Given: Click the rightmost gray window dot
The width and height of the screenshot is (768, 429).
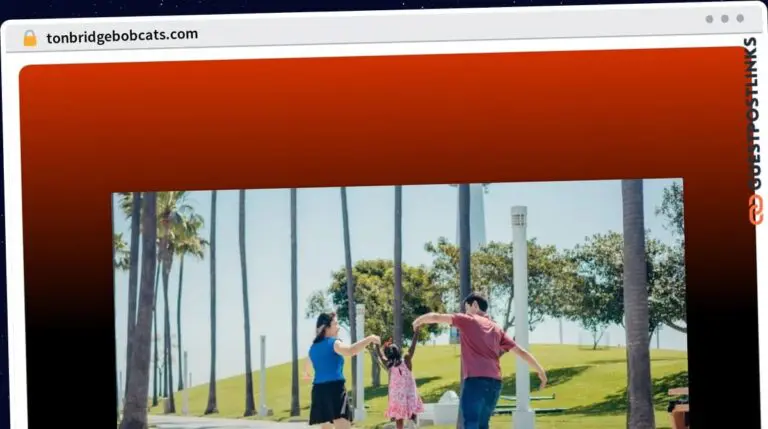Looking at the screenshot, I should [740, 18].
